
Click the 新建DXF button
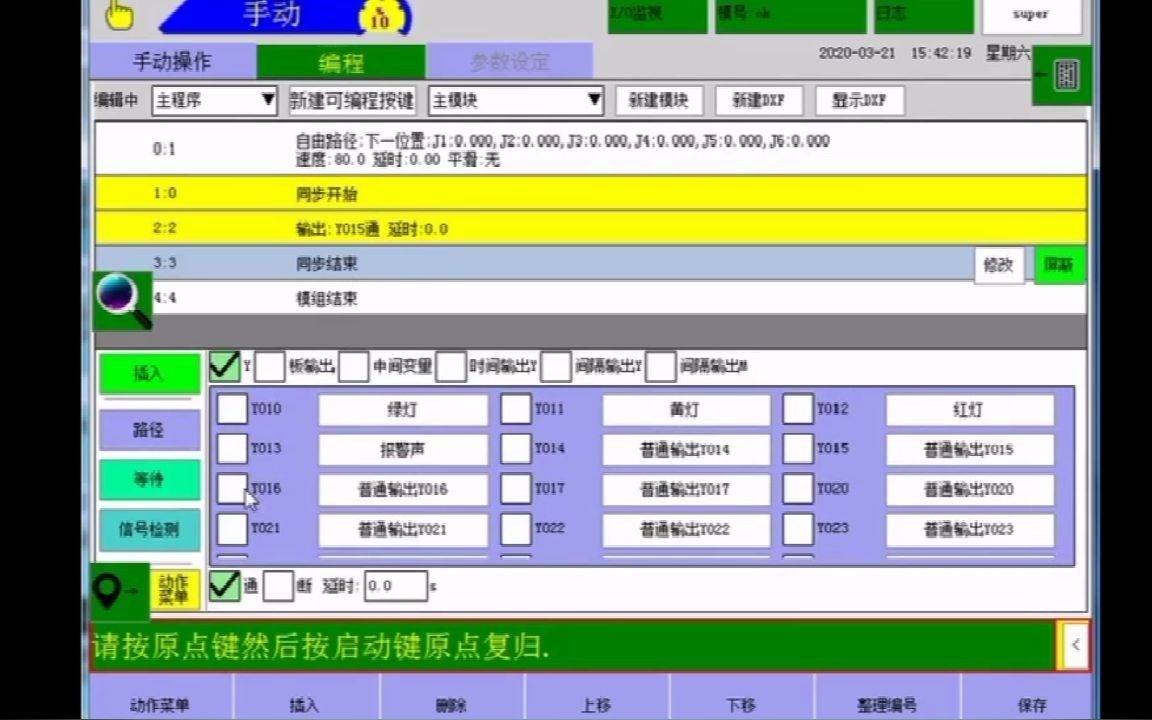(759, 101)
